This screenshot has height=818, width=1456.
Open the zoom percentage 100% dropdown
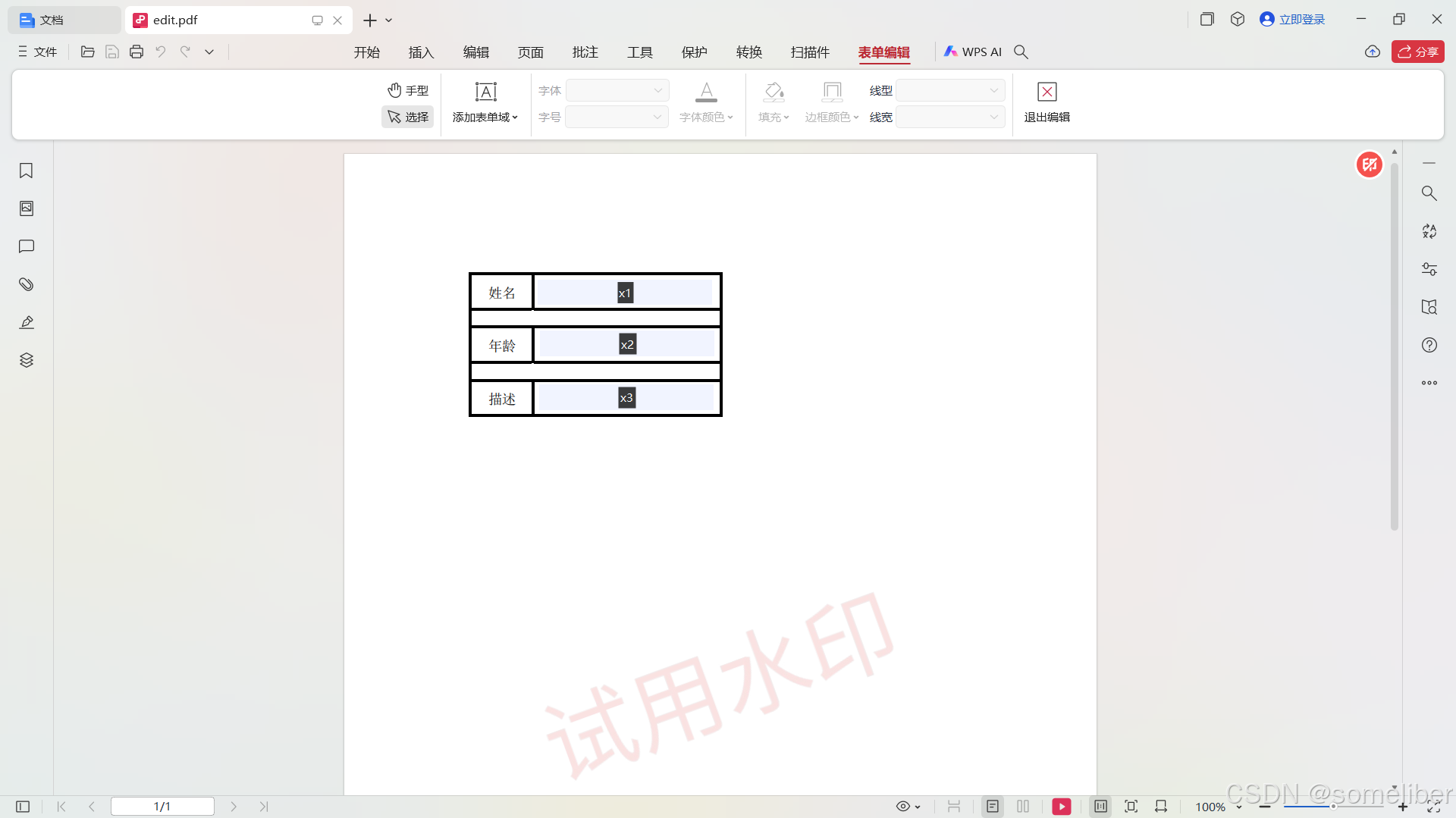click(x=1218, y=807)
